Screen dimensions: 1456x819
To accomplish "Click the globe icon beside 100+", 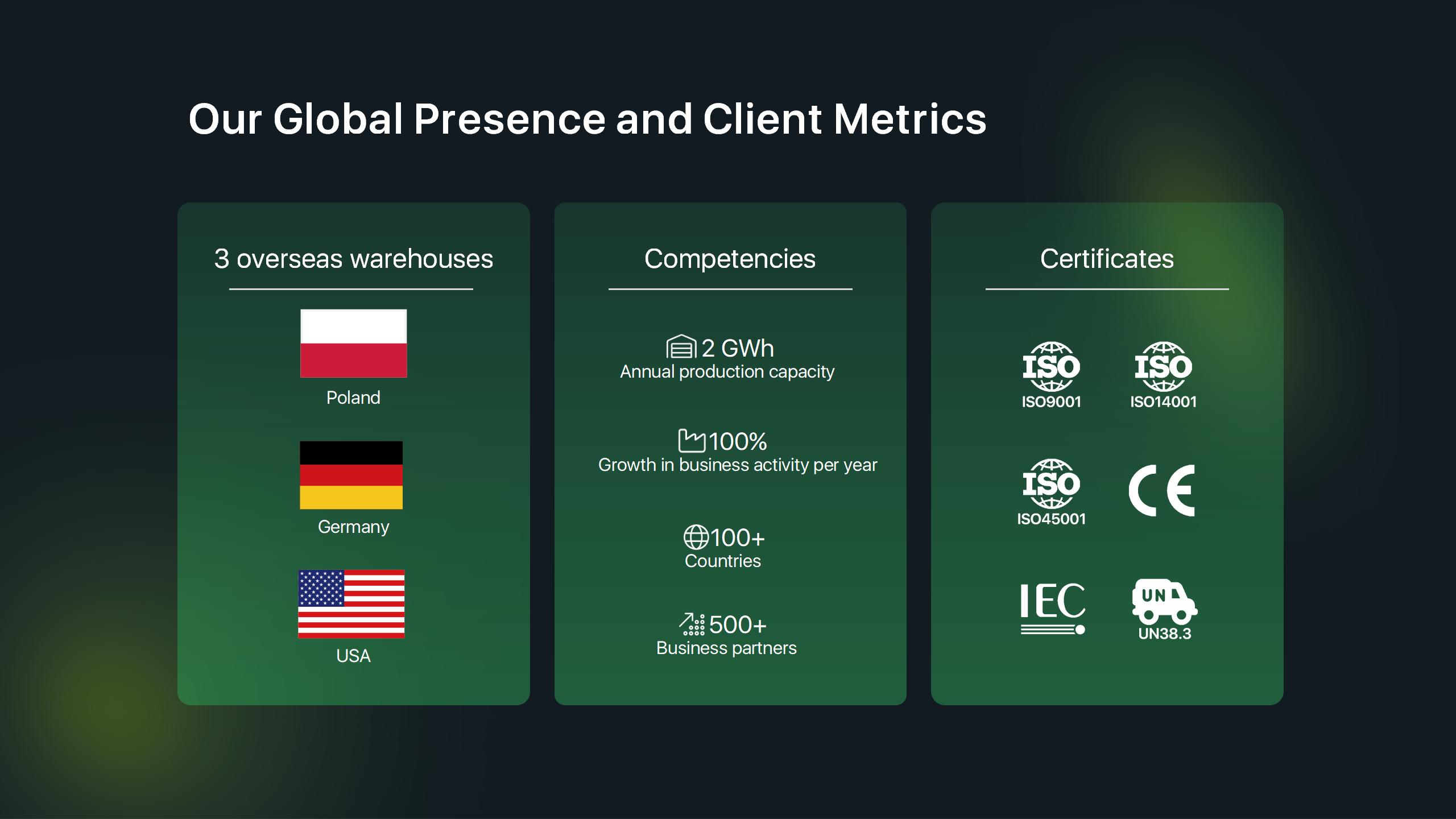I will 696,537.
